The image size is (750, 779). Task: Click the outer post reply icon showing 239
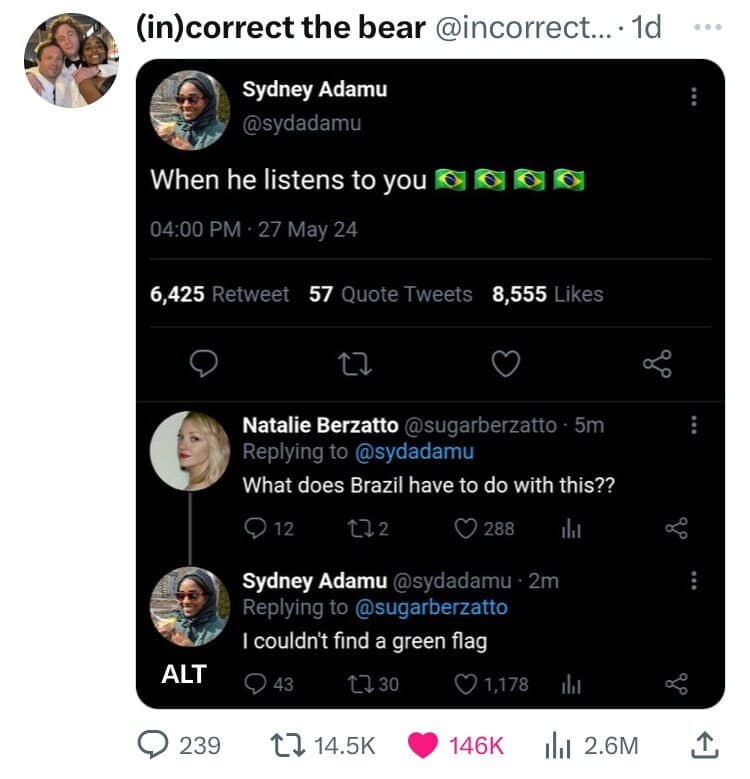[154, 744]
